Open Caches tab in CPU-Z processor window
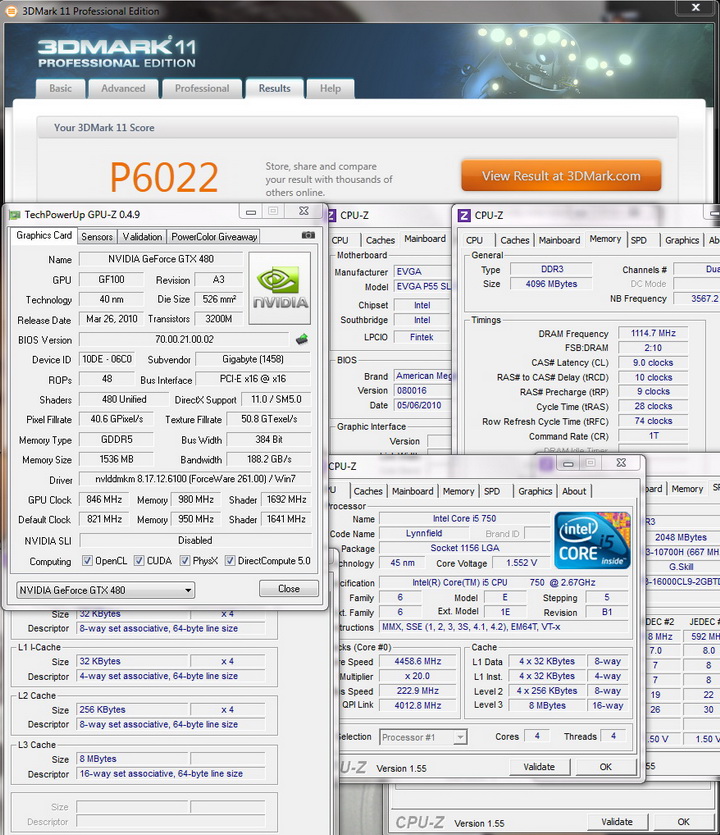This screenshot has width=720, height=835. [x=368, y=491]
